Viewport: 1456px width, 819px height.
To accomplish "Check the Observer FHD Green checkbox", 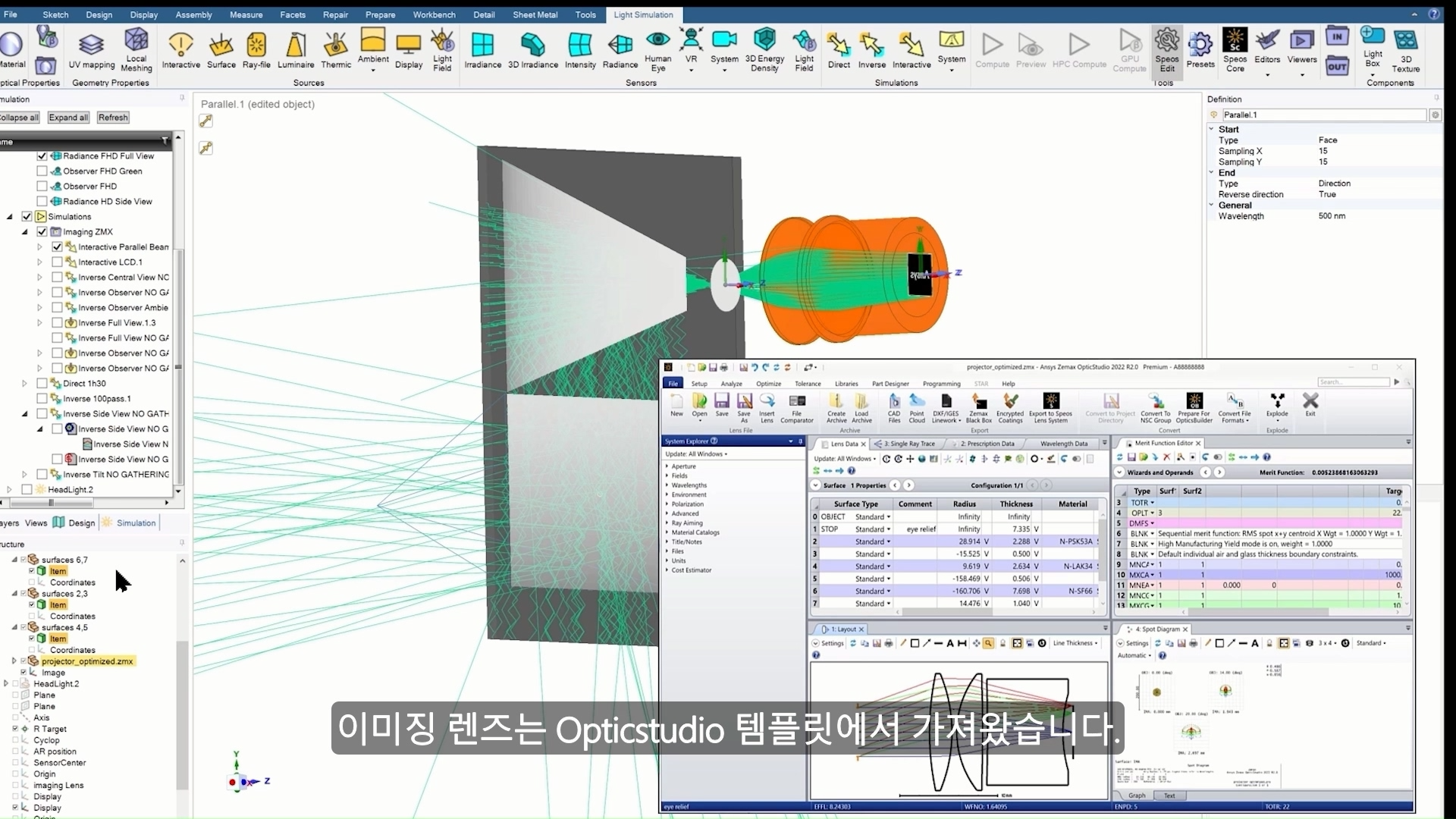I will click(42, 171).
